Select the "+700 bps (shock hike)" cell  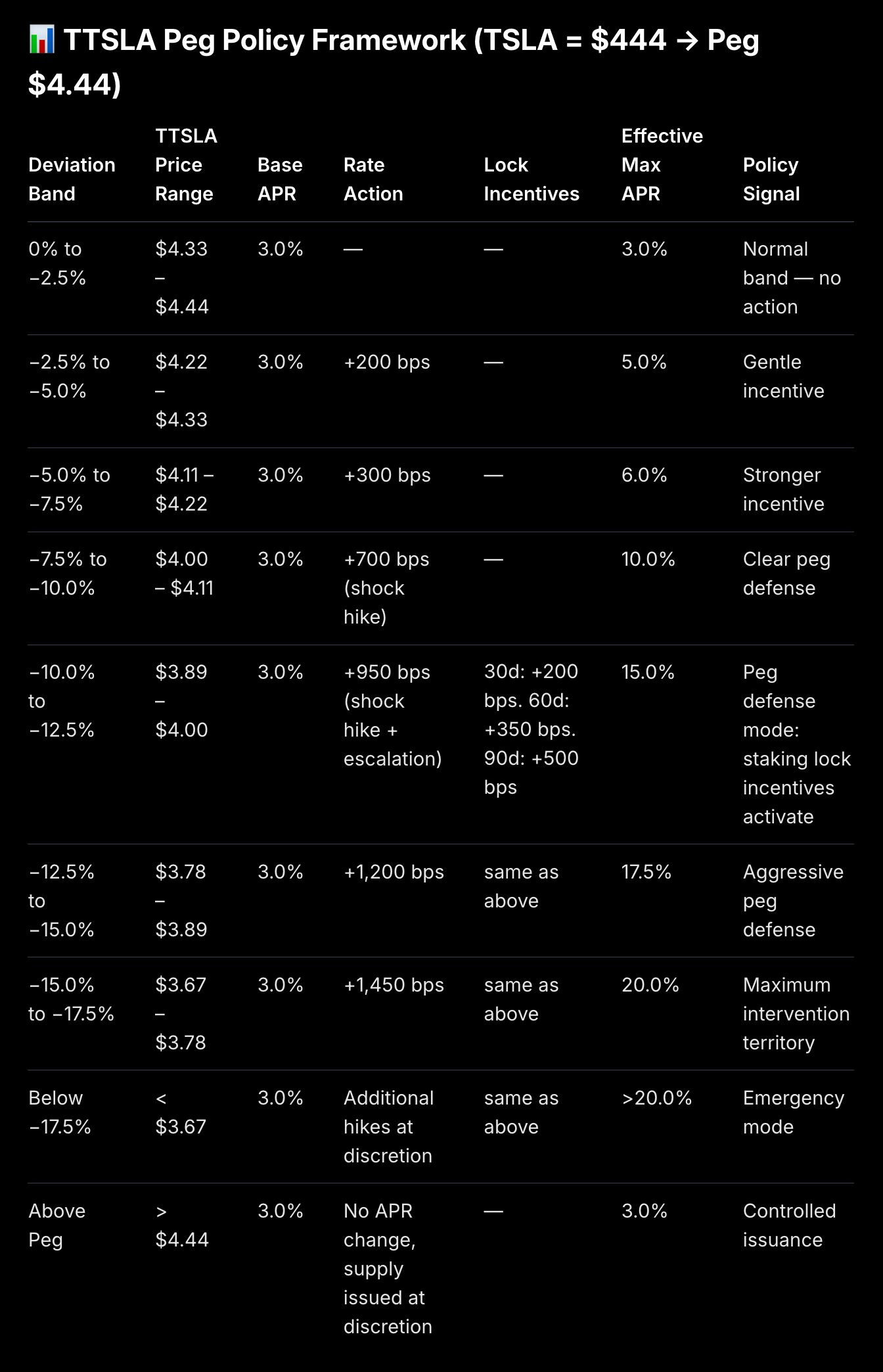pos(386,588)
